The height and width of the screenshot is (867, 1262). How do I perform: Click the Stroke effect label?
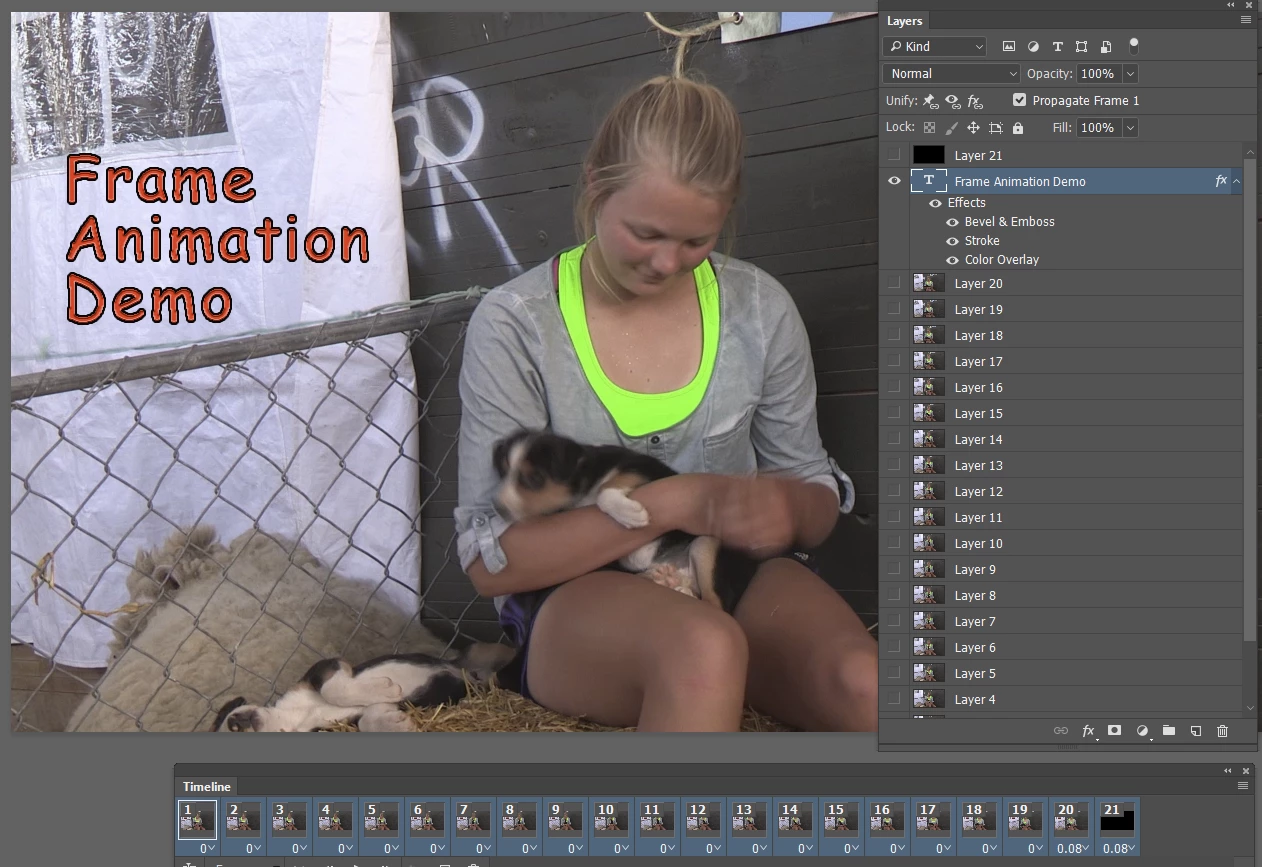click(x=982, y=241)
